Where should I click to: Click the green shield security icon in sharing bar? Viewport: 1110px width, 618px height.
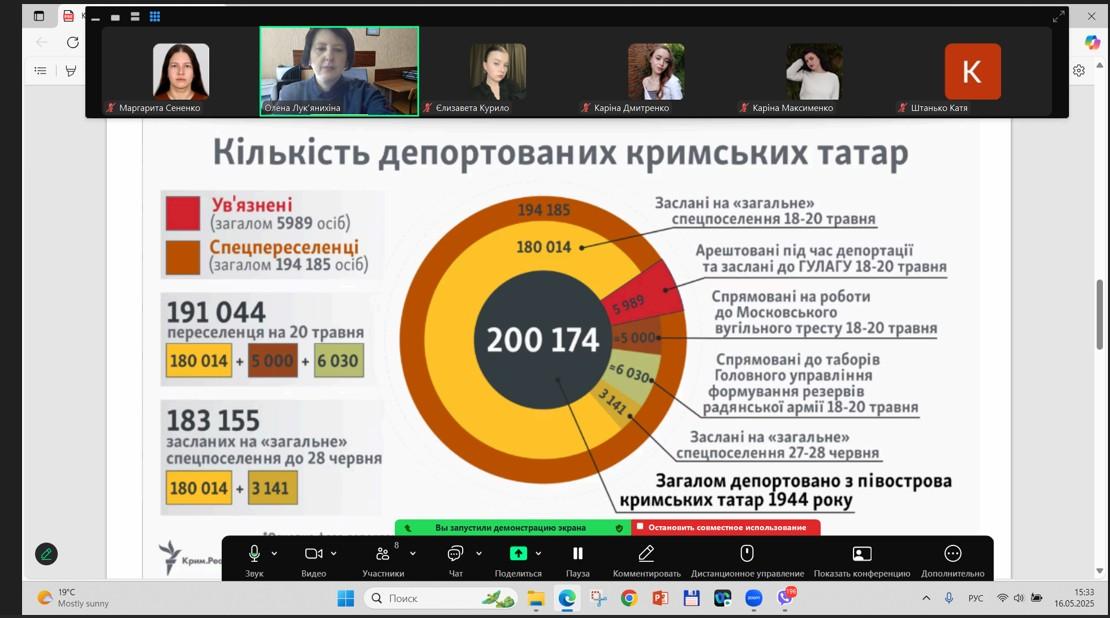(x=619, y=527)
